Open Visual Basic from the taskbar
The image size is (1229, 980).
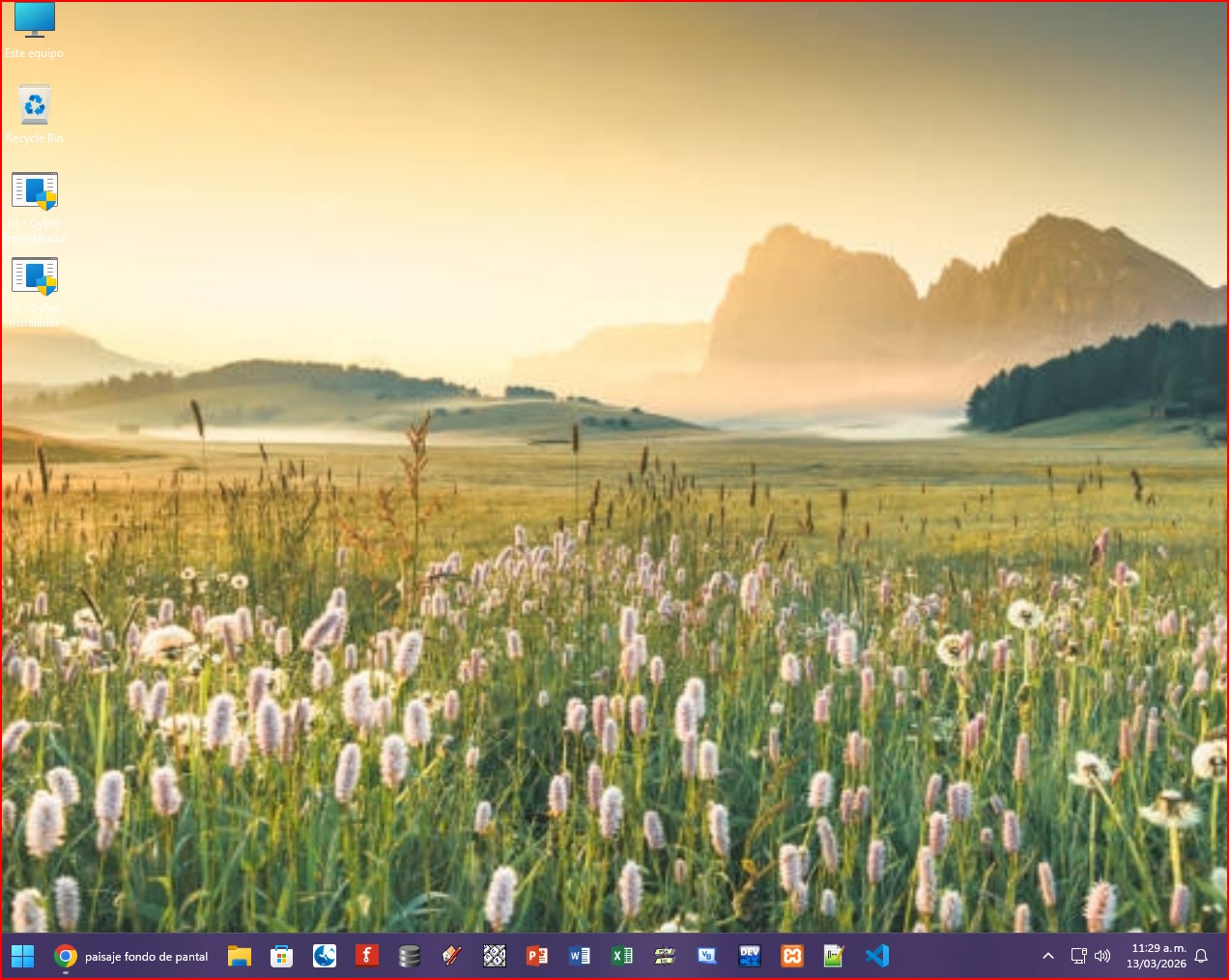coord(706,957)
